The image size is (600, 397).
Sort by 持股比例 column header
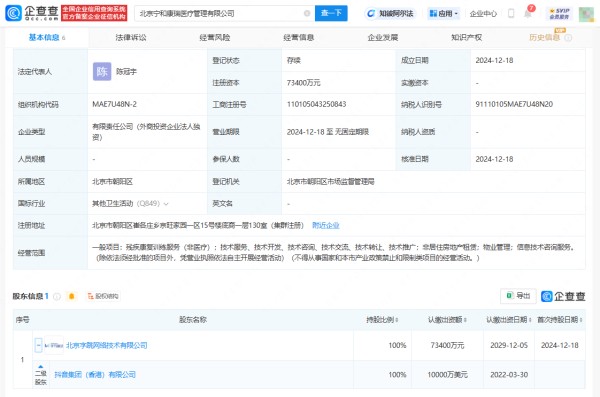pyautogui.click(x=382, y=320)
